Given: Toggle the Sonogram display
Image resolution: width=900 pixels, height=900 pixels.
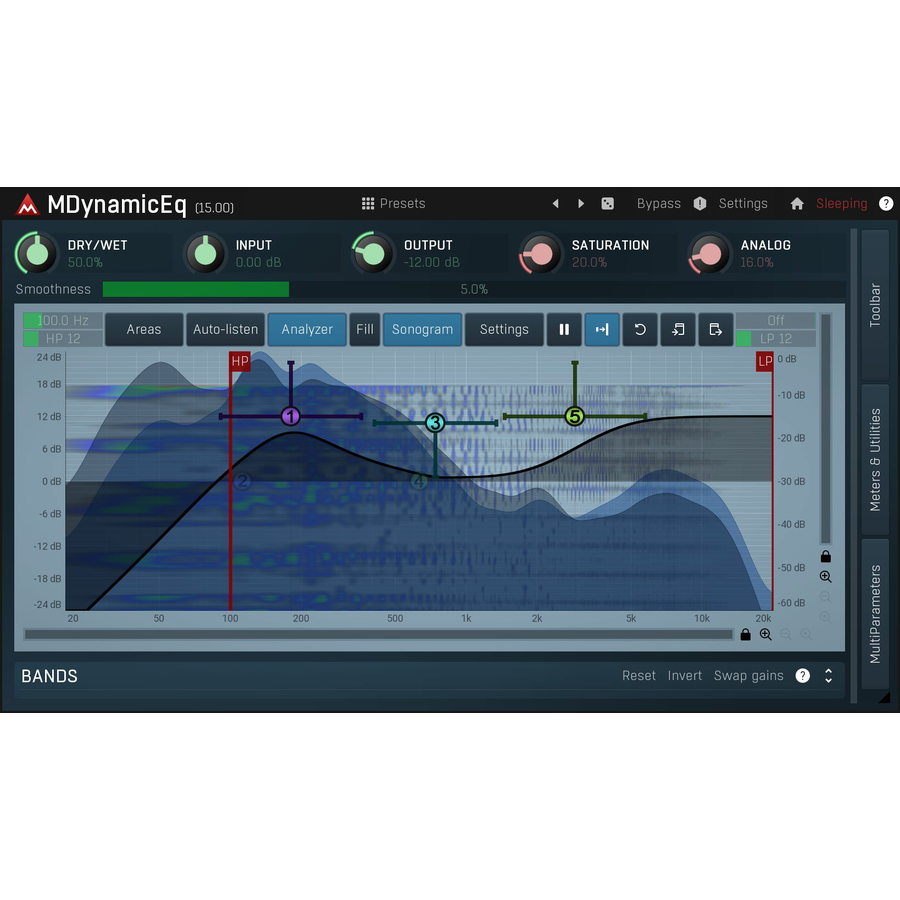Looking at the screenshot, I should [x=422, y=329].
